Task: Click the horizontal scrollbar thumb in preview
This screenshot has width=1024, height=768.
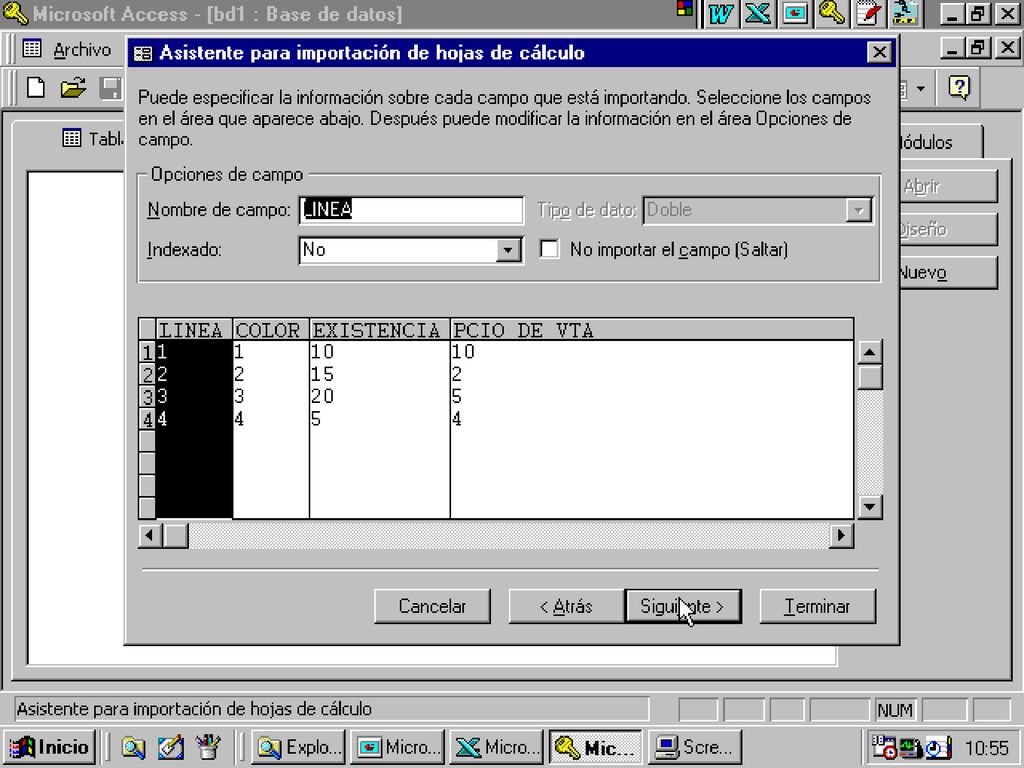Action: click(175, 536)
